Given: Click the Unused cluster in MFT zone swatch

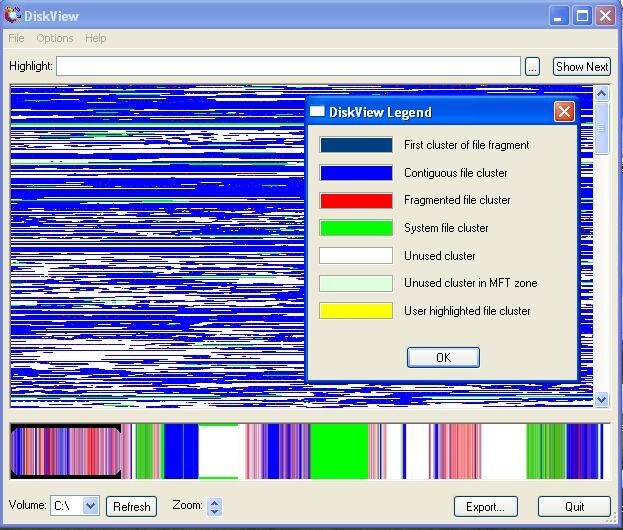Looking at the screenshot, I should click(x=356, y=283).
